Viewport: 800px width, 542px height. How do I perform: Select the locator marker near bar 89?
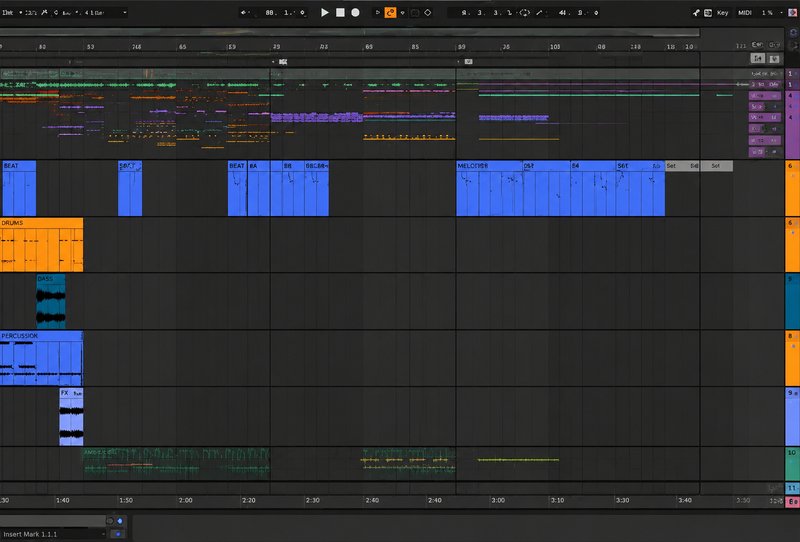click(468, 62)
